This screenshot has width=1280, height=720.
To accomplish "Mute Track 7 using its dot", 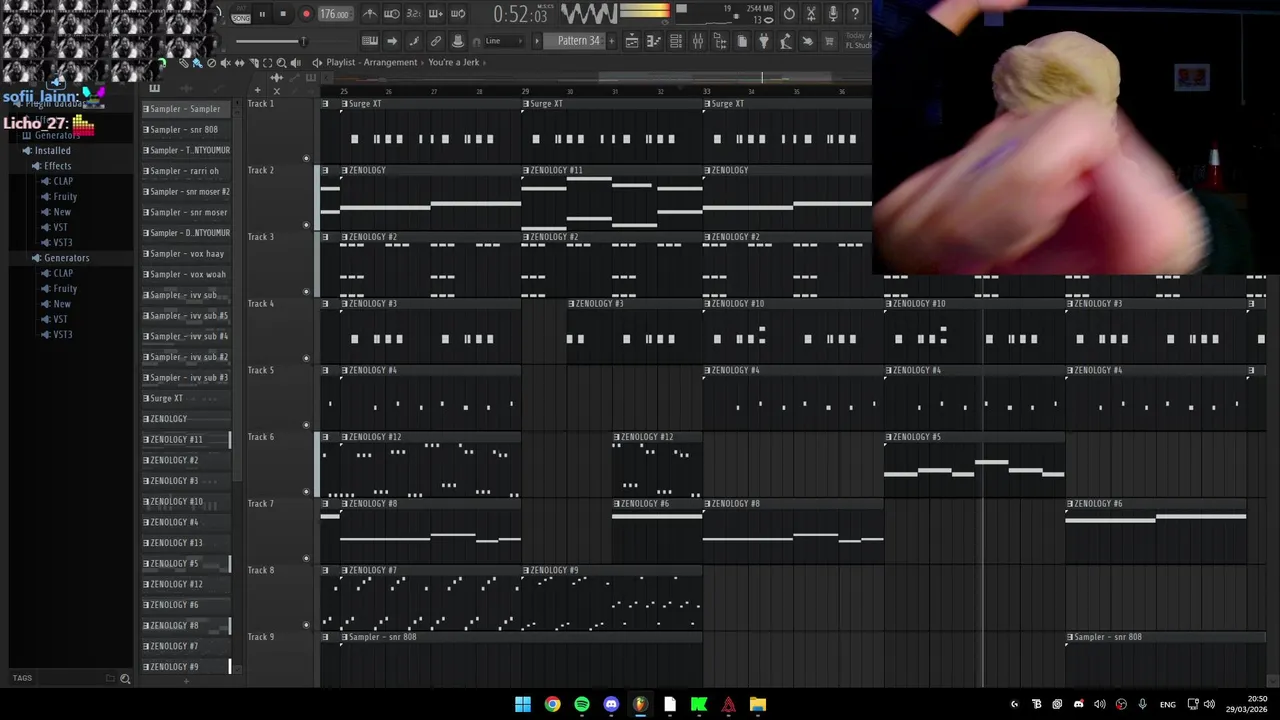I will (306, 558).
